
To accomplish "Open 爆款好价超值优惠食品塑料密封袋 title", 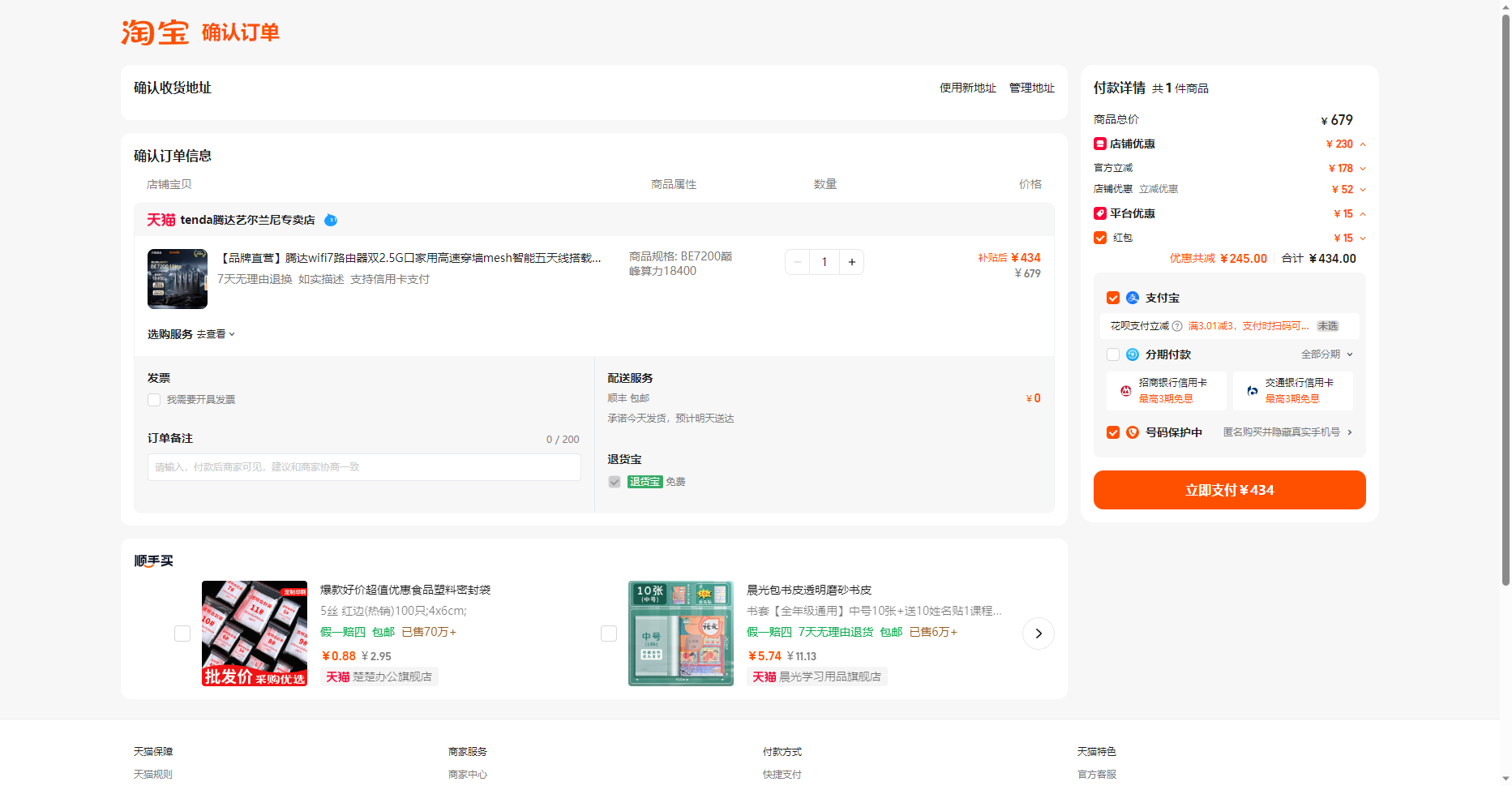I will [405, 590].
